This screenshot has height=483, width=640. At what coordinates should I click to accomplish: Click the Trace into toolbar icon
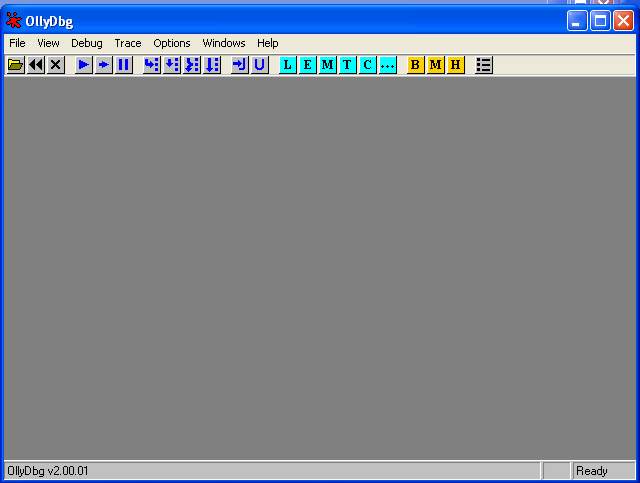tap(192, 65)
